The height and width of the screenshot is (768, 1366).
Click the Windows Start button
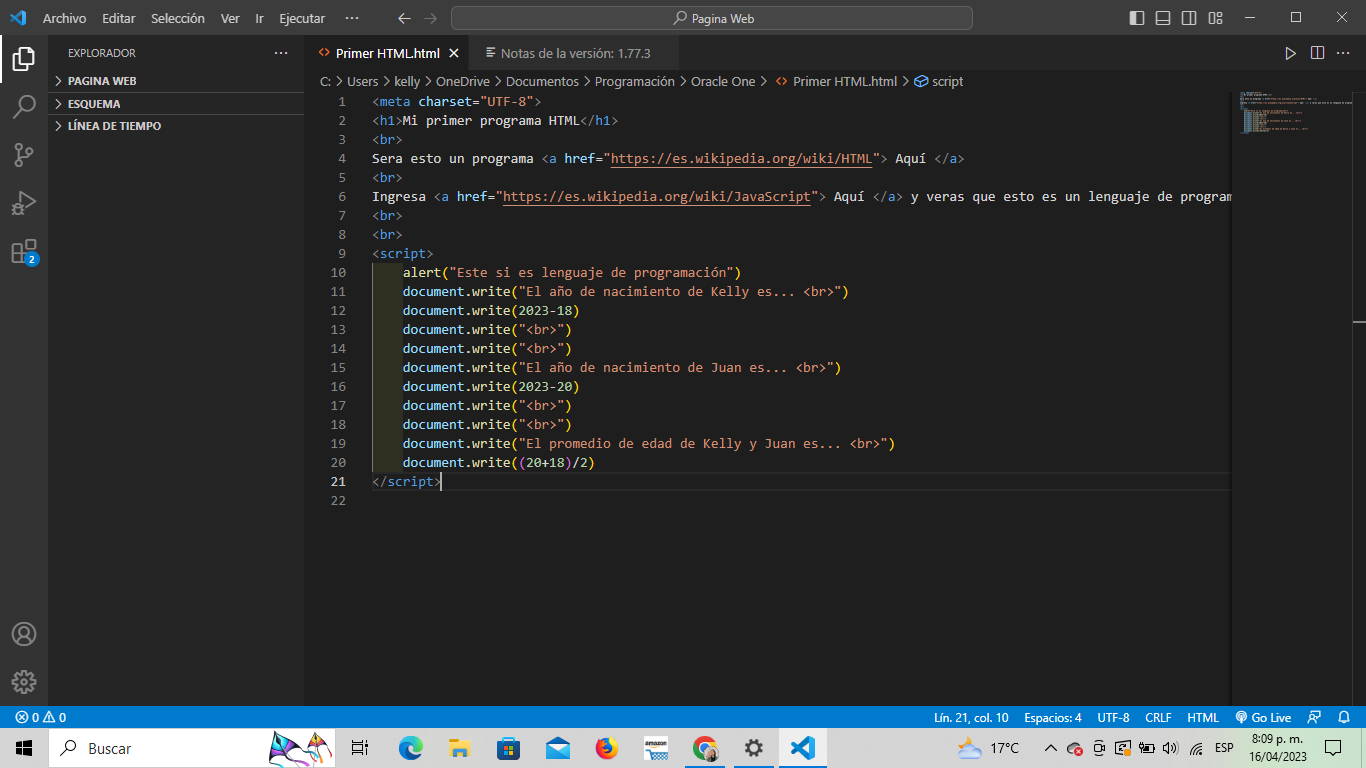[x=24, y=748]
